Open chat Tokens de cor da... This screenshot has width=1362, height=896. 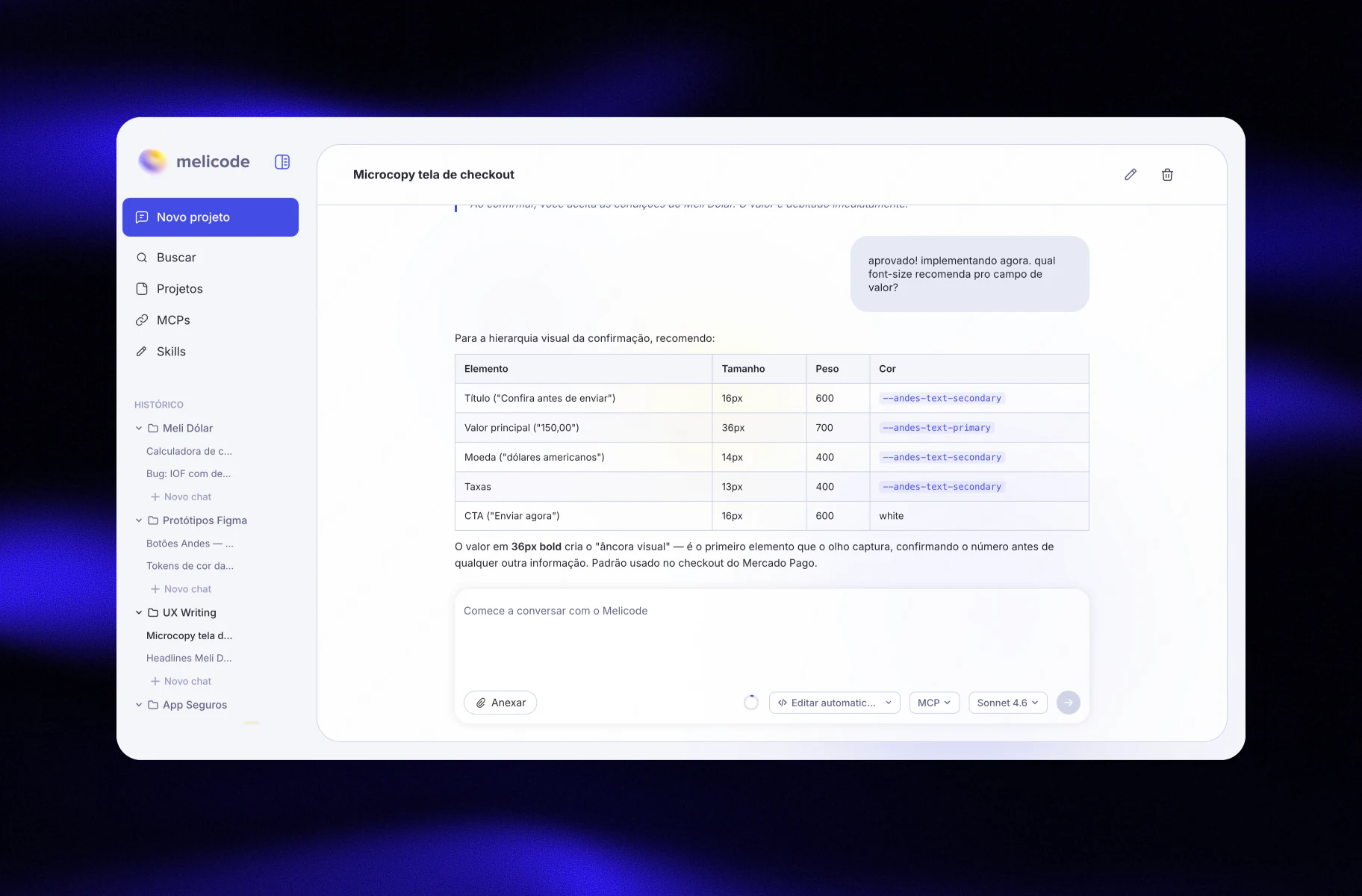coord(190,566)
